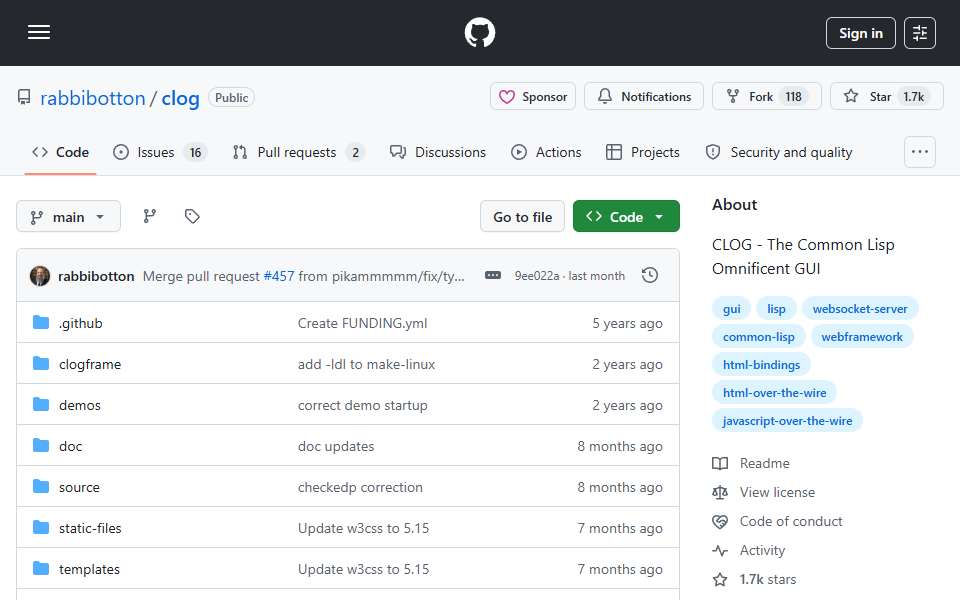
Task: Expand the green Code dropdown
Action: pyautogui.click(x=626, y=217)
